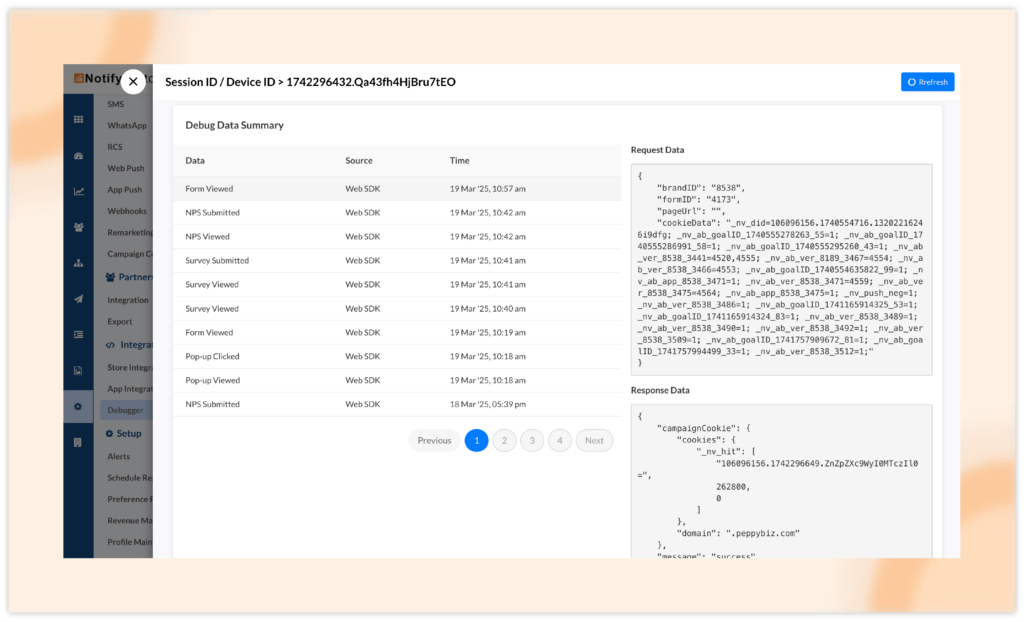Select Web Push in the side menu

pos(125,168)
